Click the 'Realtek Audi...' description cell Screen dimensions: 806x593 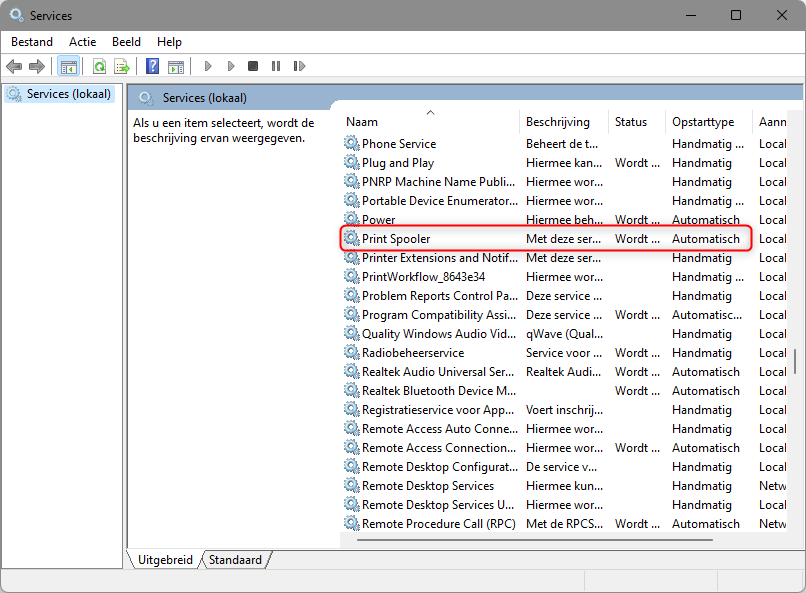click(x=563, y=372)
